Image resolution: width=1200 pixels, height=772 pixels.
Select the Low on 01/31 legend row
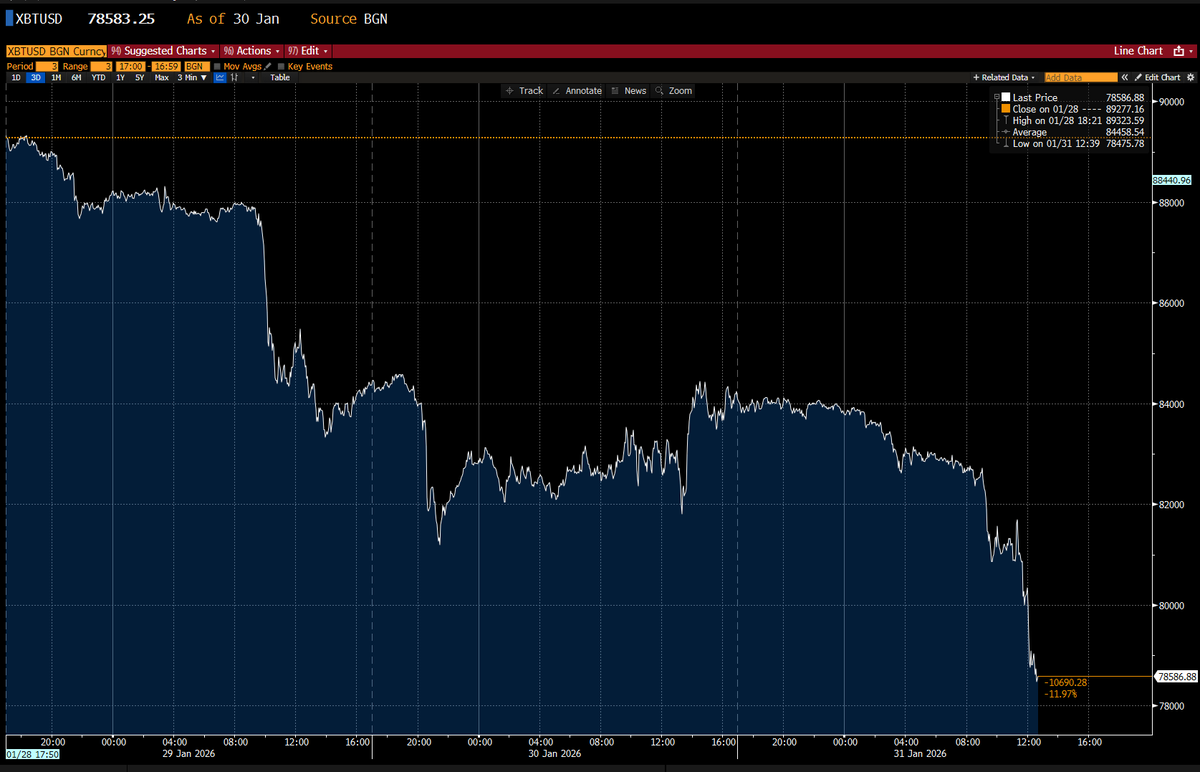pyautogui.click(x=1071, y=143)
